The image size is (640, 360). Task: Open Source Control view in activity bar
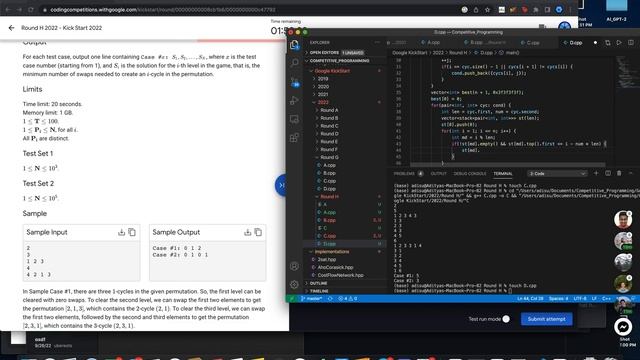(294, 82)
